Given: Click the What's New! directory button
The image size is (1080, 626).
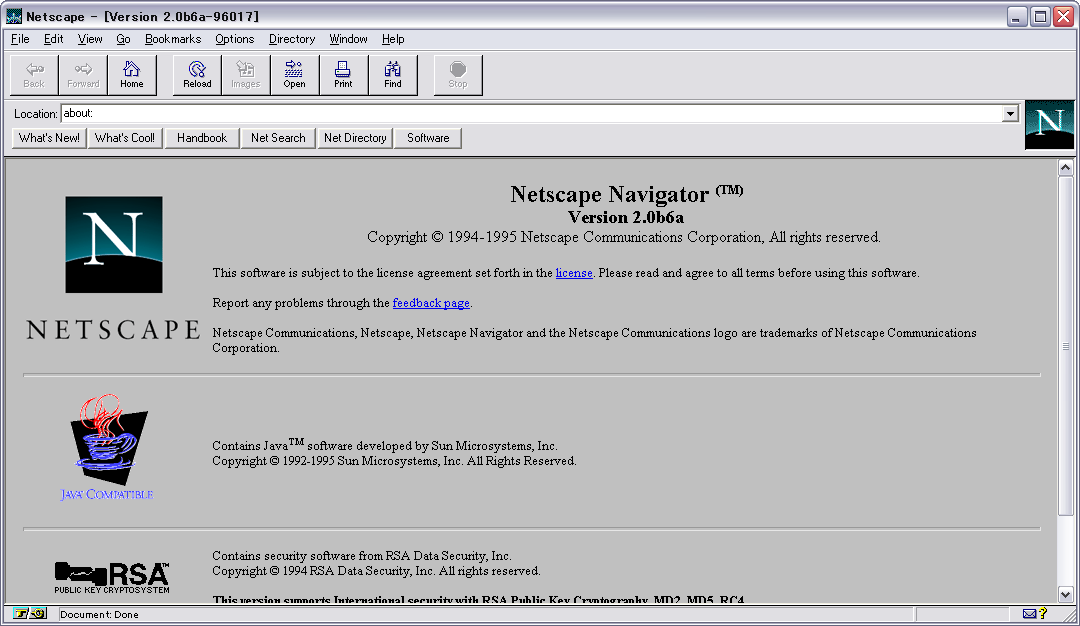Looking at the screenshot, I should (49, 138).
